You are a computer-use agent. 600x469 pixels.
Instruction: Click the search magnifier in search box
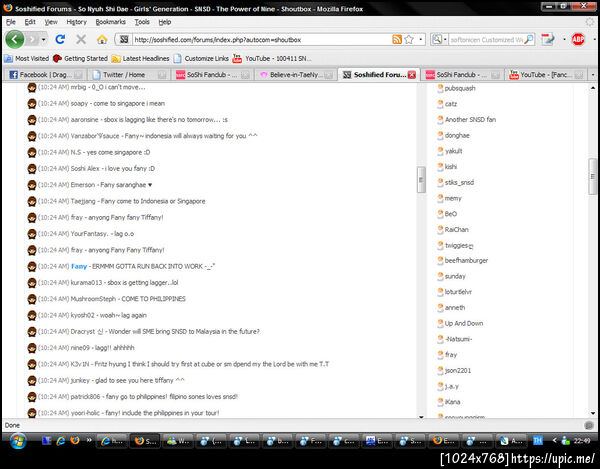coord(529,39)
